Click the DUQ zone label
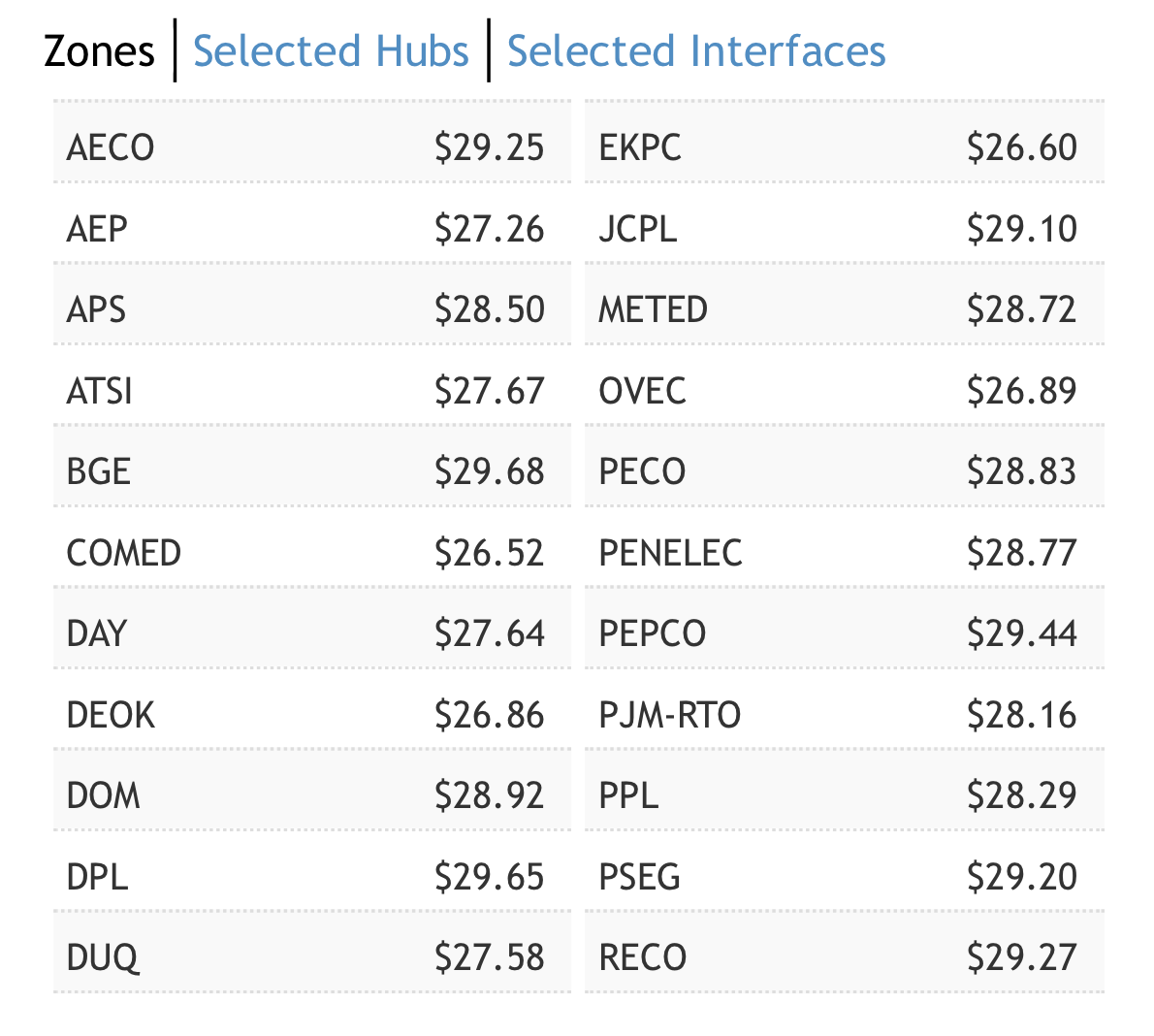The image size is (1154, 1036). click(x=103, y=957)
